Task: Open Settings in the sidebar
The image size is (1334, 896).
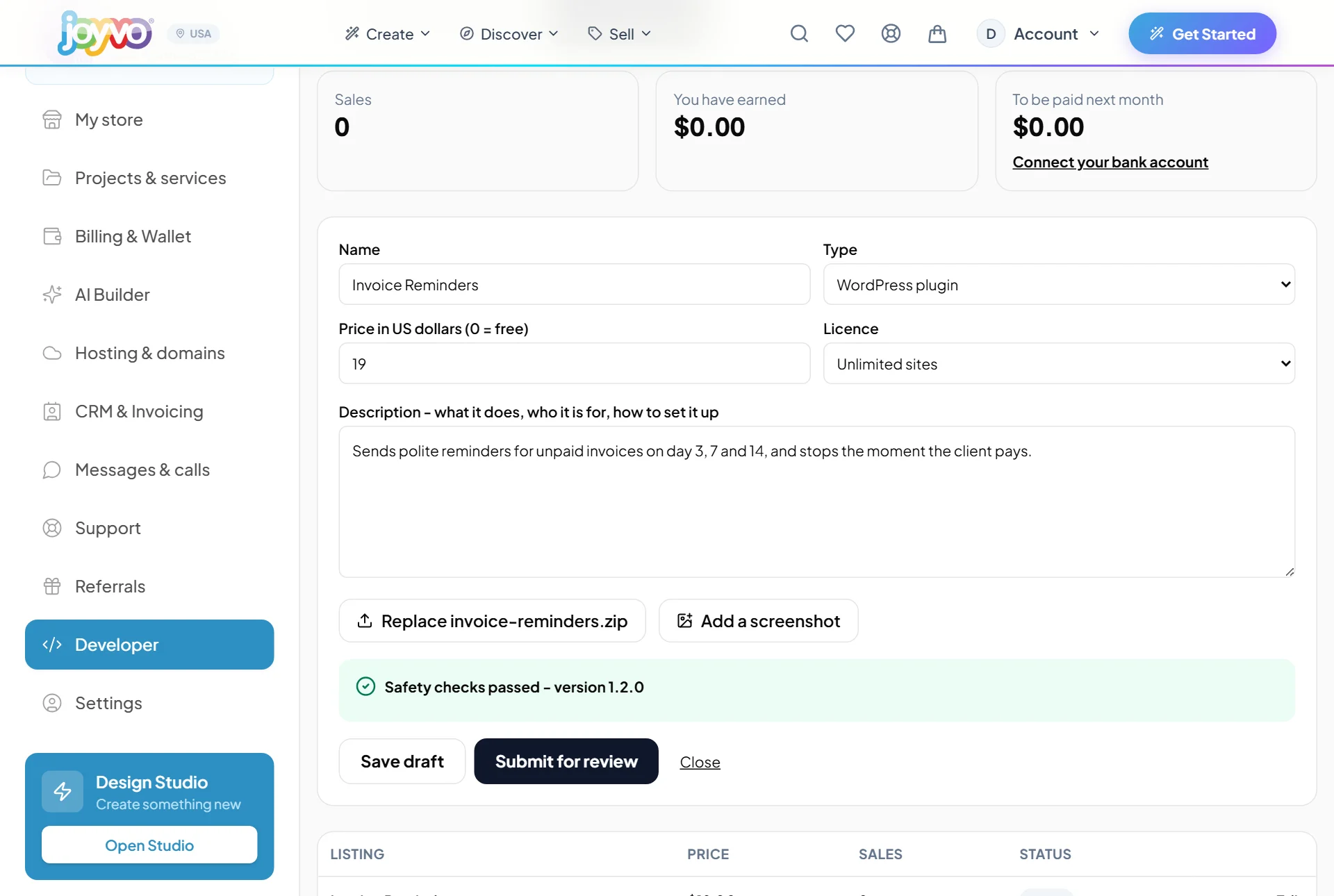Action: coord(149,703)
